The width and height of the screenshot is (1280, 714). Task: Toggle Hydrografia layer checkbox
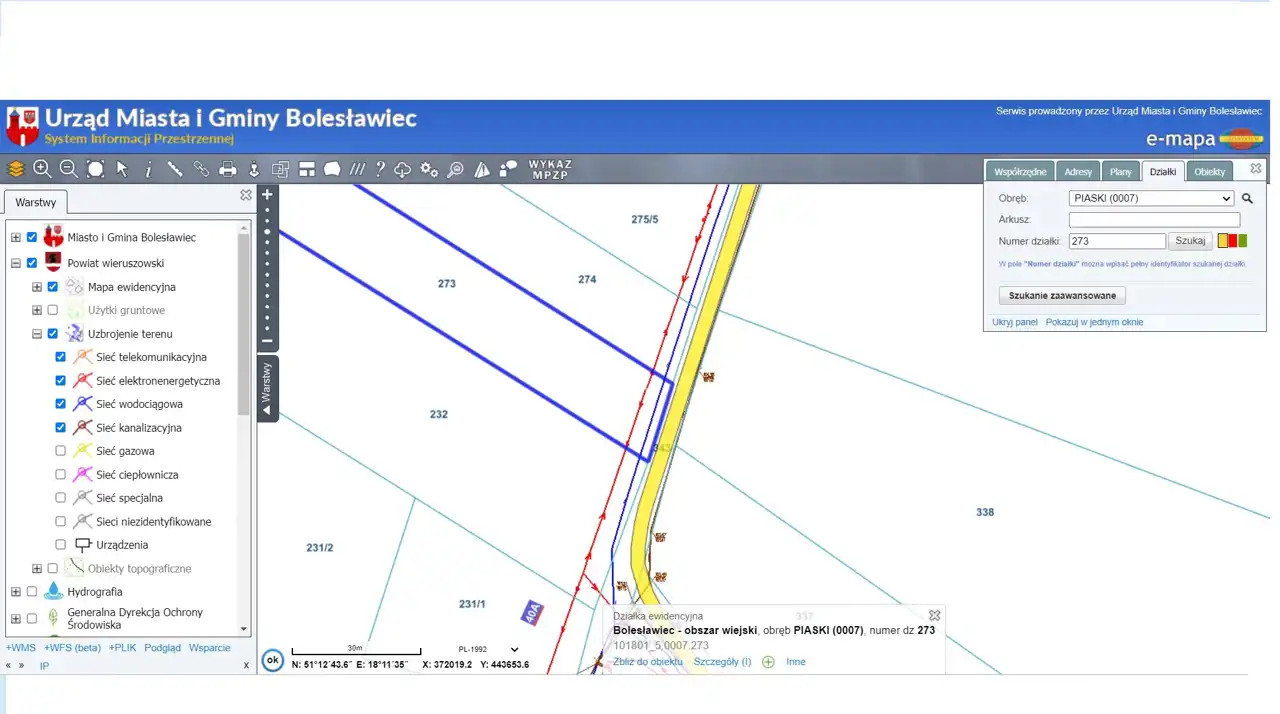pos(32,592)
